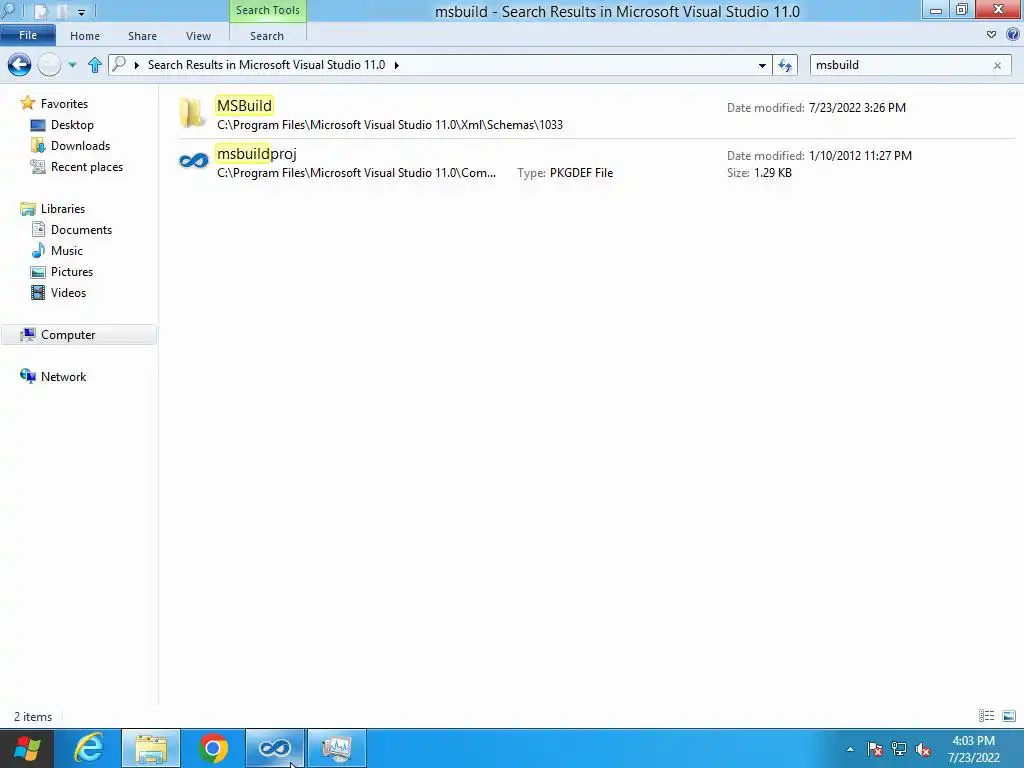Expand the breadcrumb arrow after Visual Studio 11.0
This screenshot has width=1024, height=768.
click(396, 65)
